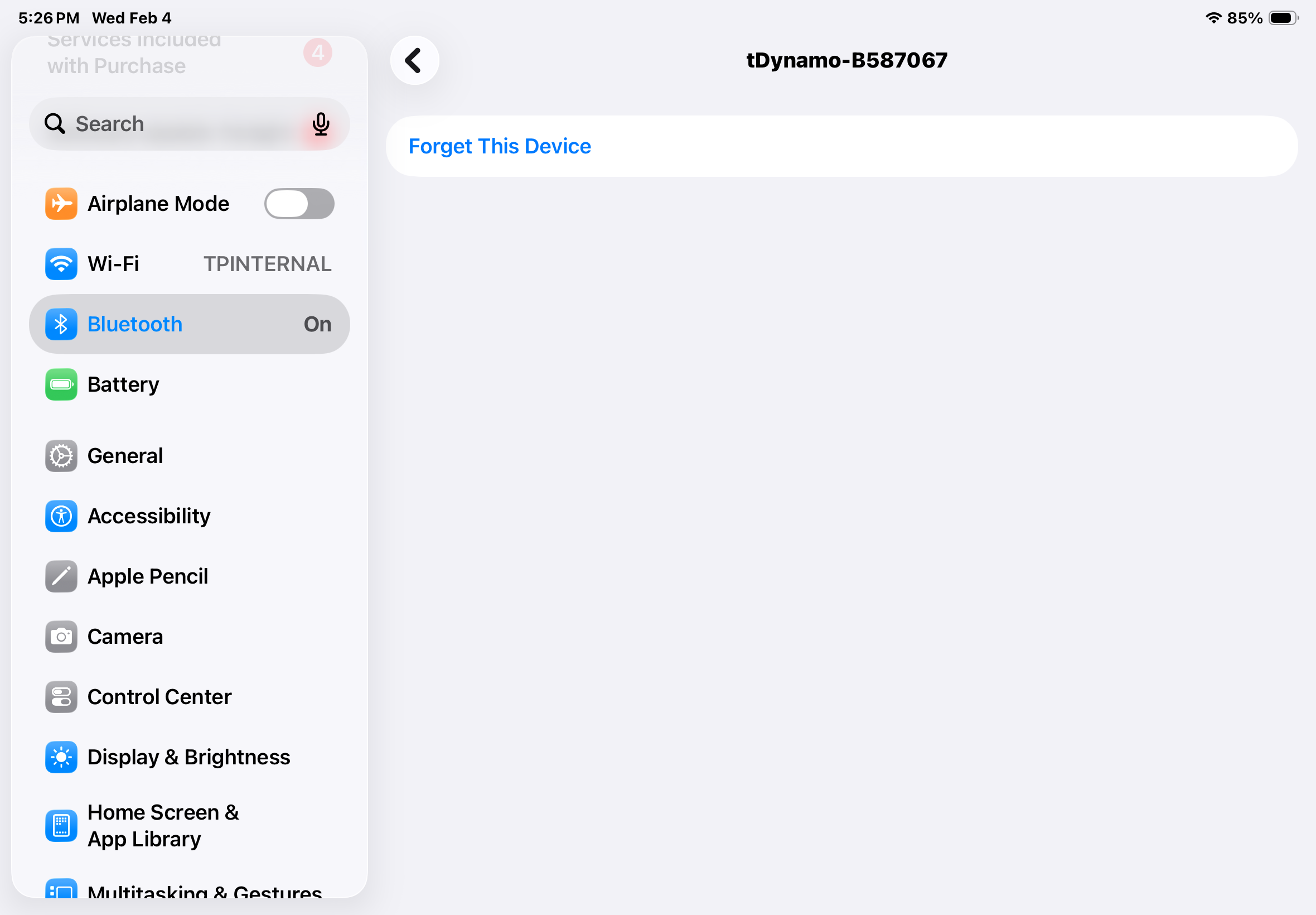Toggle the Airplane Mode switch
Screen dimensions: 1316x915
click(x=299, y=204)
